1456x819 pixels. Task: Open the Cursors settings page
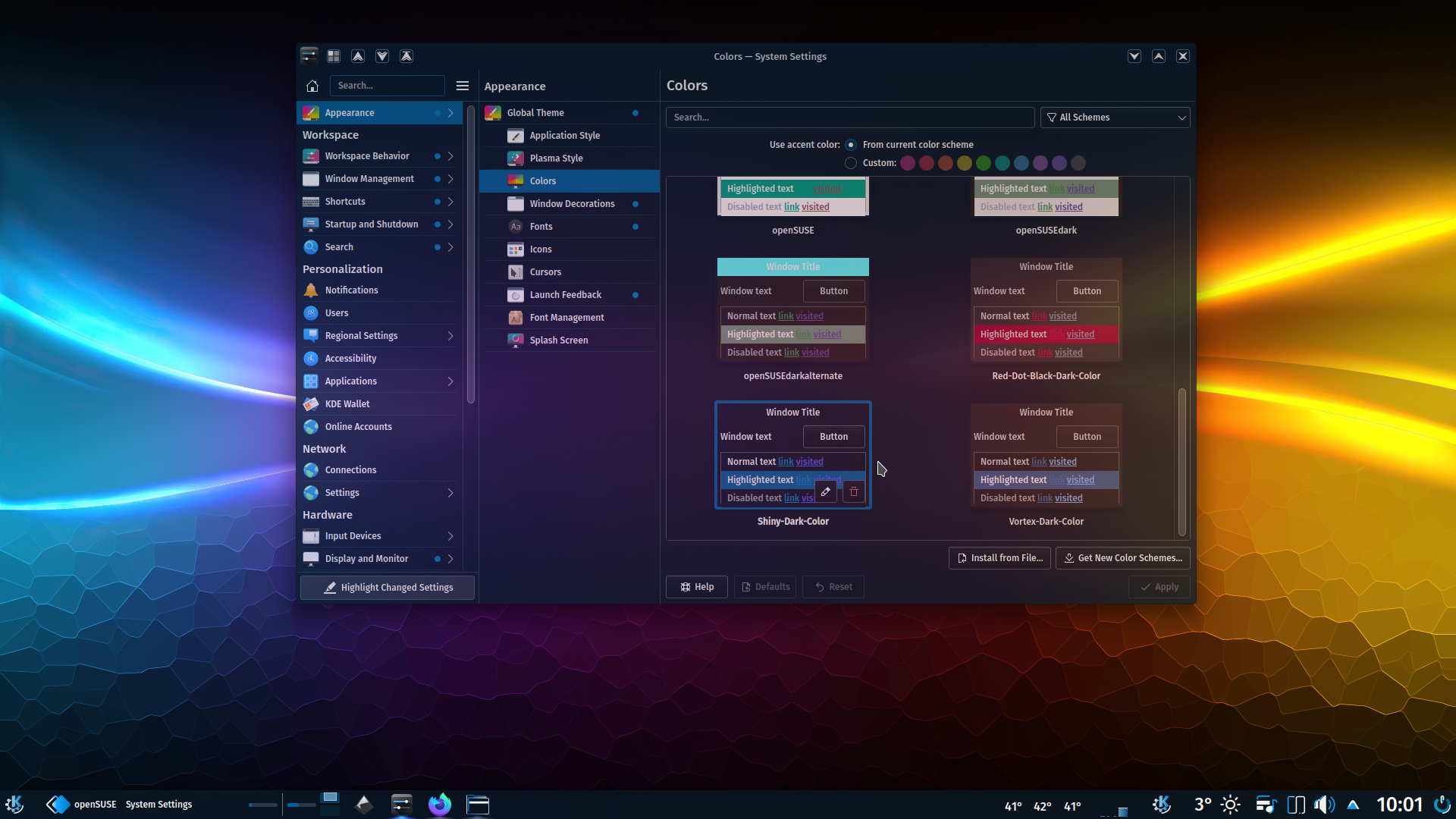[x=569, y=272]
